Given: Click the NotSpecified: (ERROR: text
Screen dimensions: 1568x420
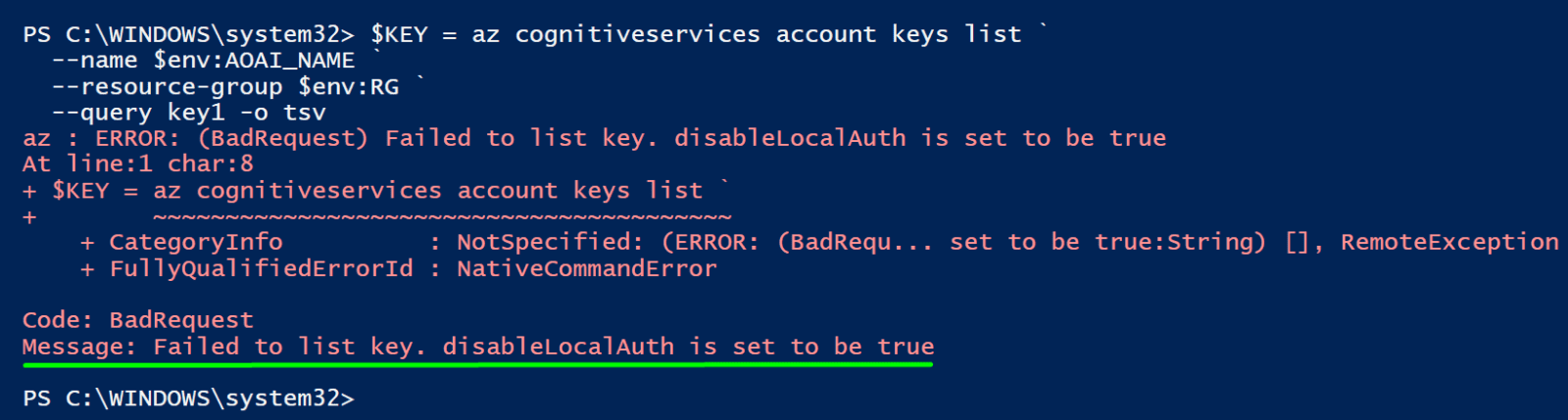Looking at the screenshot, I should pyautogui.click(x=608, y=242).
